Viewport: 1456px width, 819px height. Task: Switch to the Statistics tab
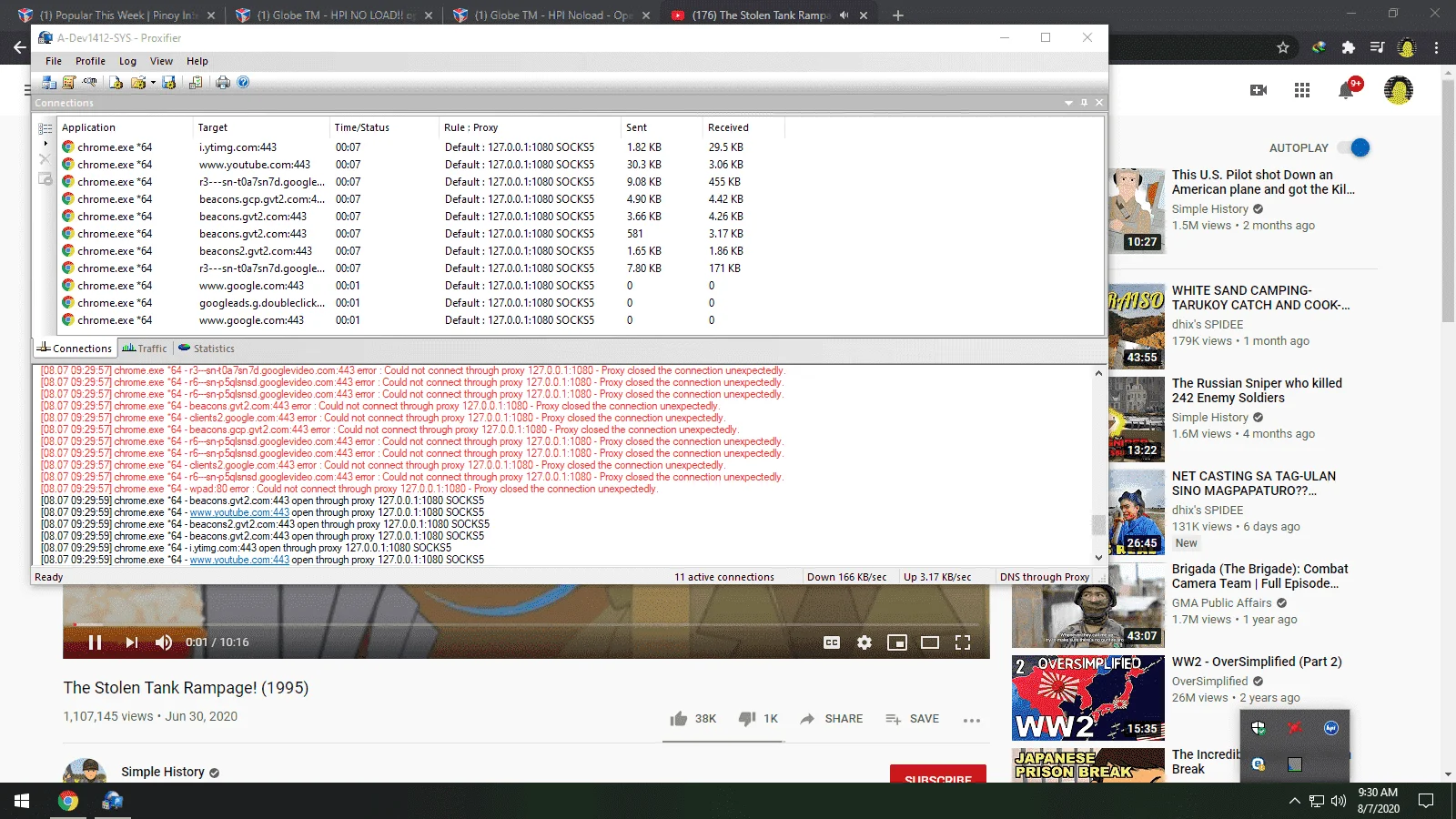(x=207, y=349)
